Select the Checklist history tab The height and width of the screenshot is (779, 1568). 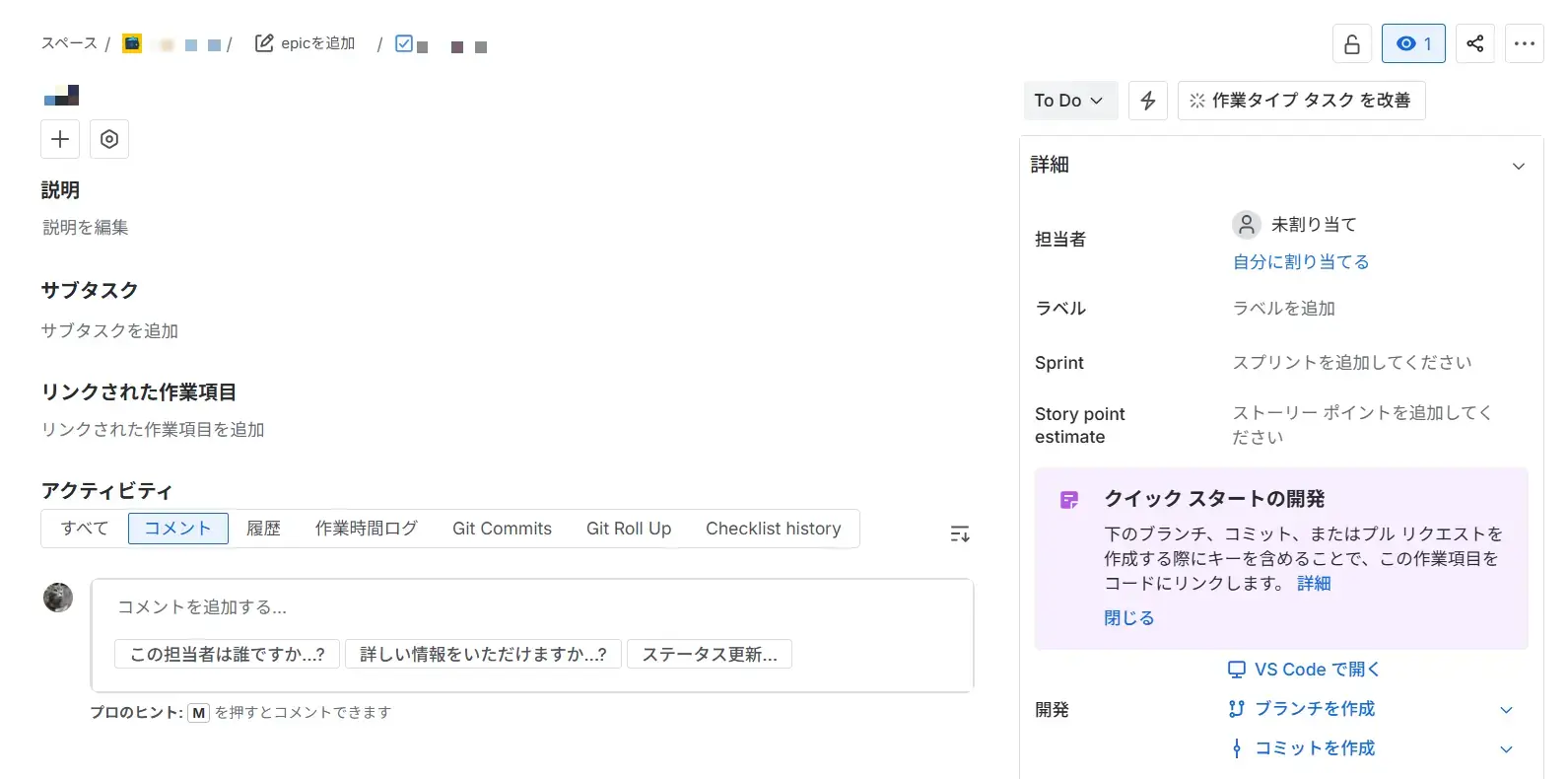coord(774,529)
